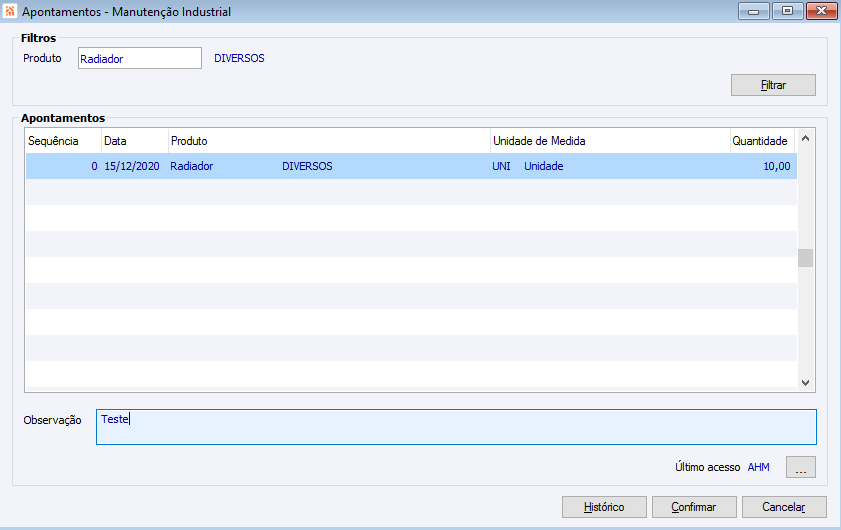Click the sequence 0 cell
841x530 pixels.
[94, 166]
